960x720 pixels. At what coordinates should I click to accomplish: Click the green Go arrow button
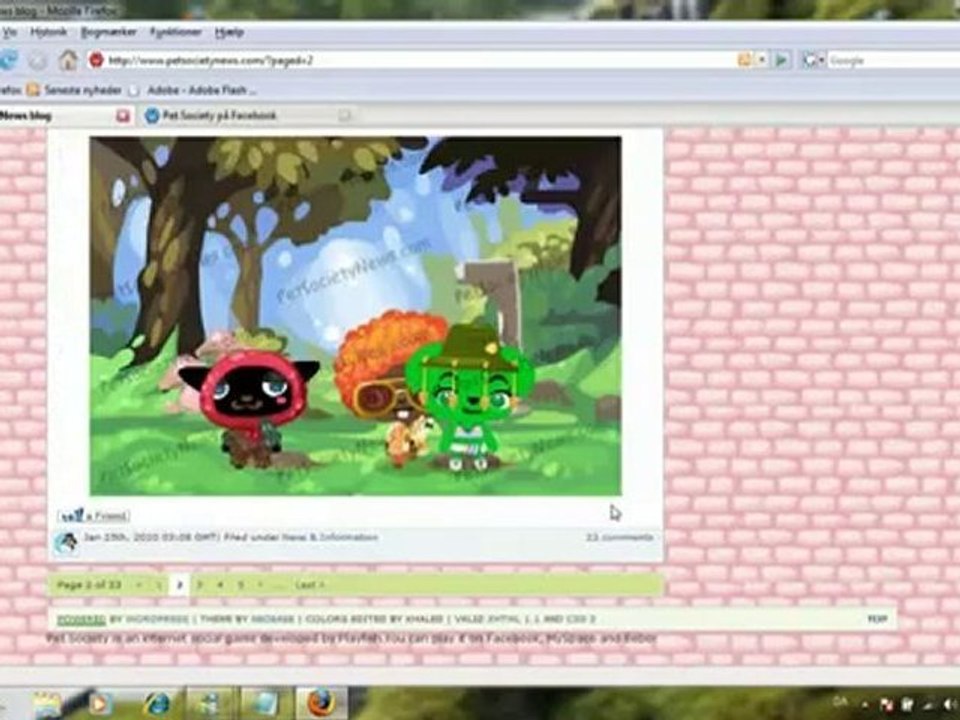pos(782,60)
